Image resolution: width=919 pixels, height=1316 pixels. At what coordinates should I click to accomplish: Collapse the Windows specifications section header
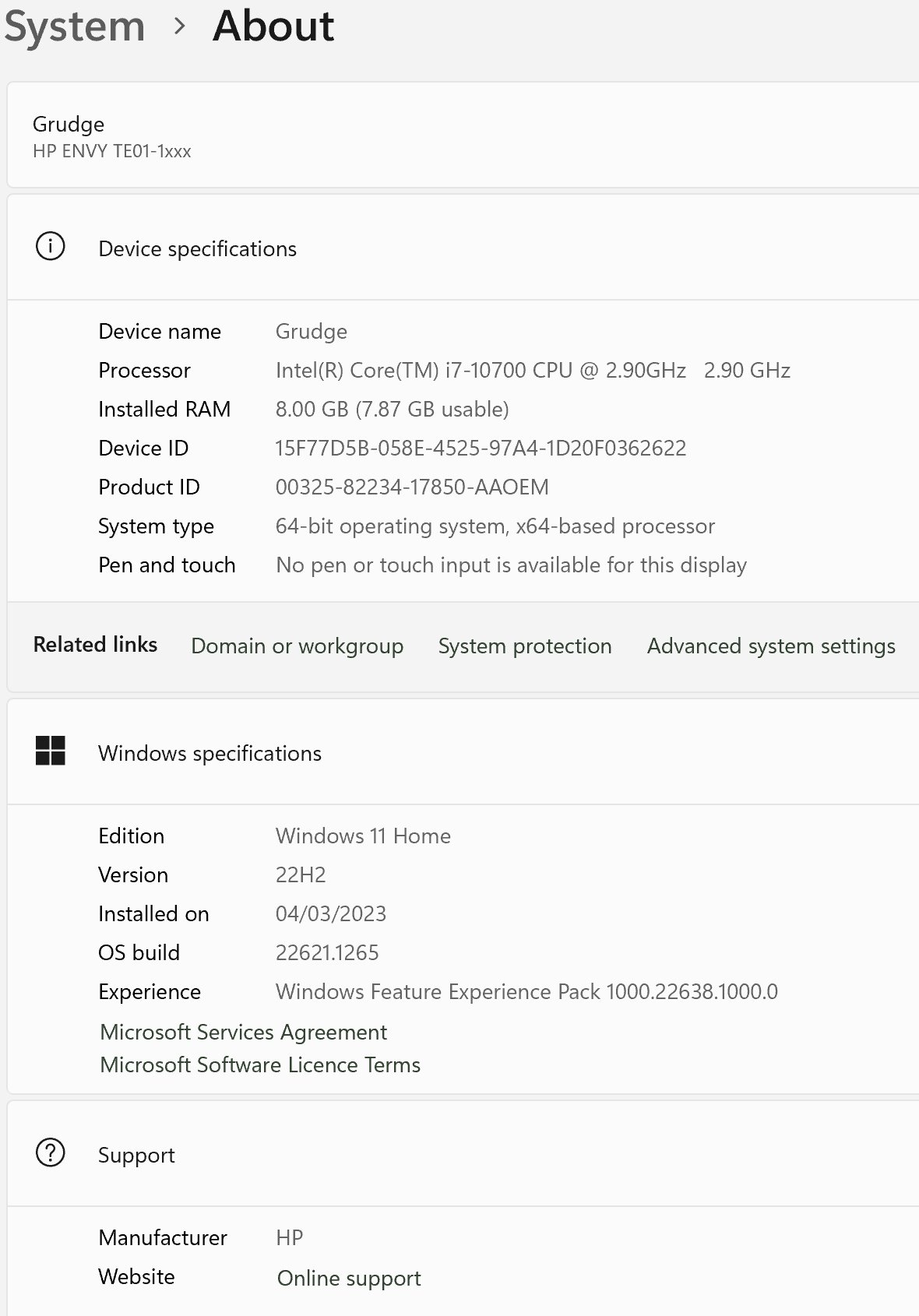point(467,753)
